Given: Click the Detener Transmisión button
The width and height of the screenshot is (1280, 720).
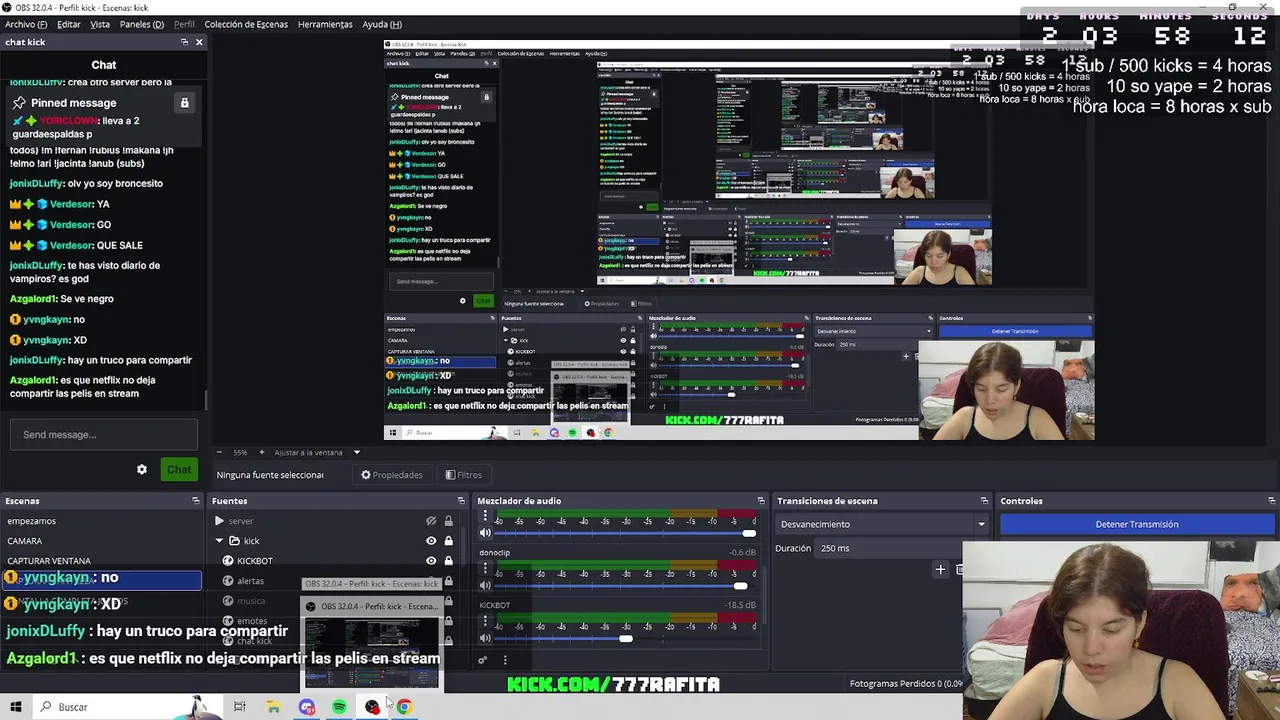Looking at the screenshot, I should pyautogui.click(x=1137, y=524).
